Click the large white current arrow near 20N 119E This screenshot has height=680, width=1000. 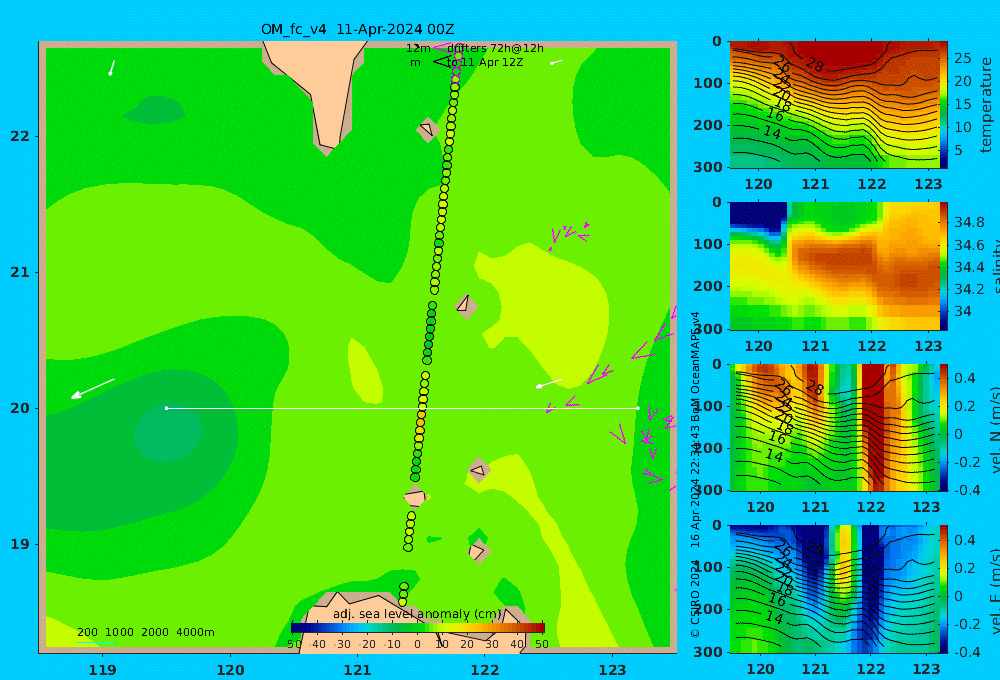point(92,388)
